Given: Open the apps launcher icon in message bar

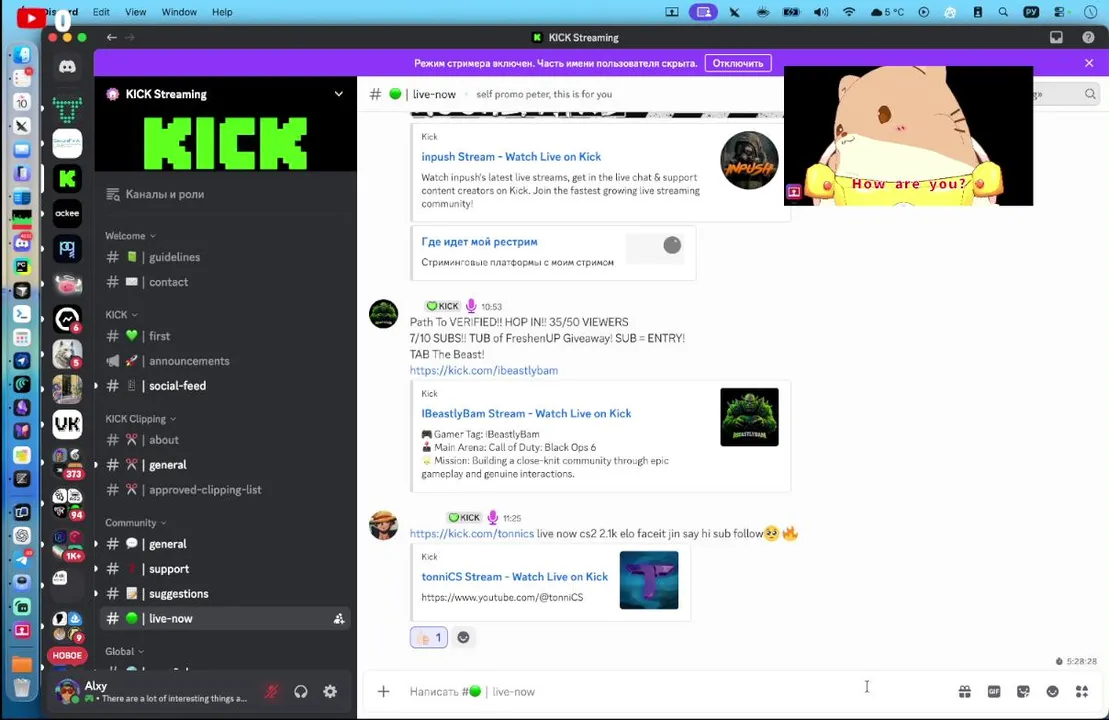Looking at the screenshot, I should [x=1081, y=691].
